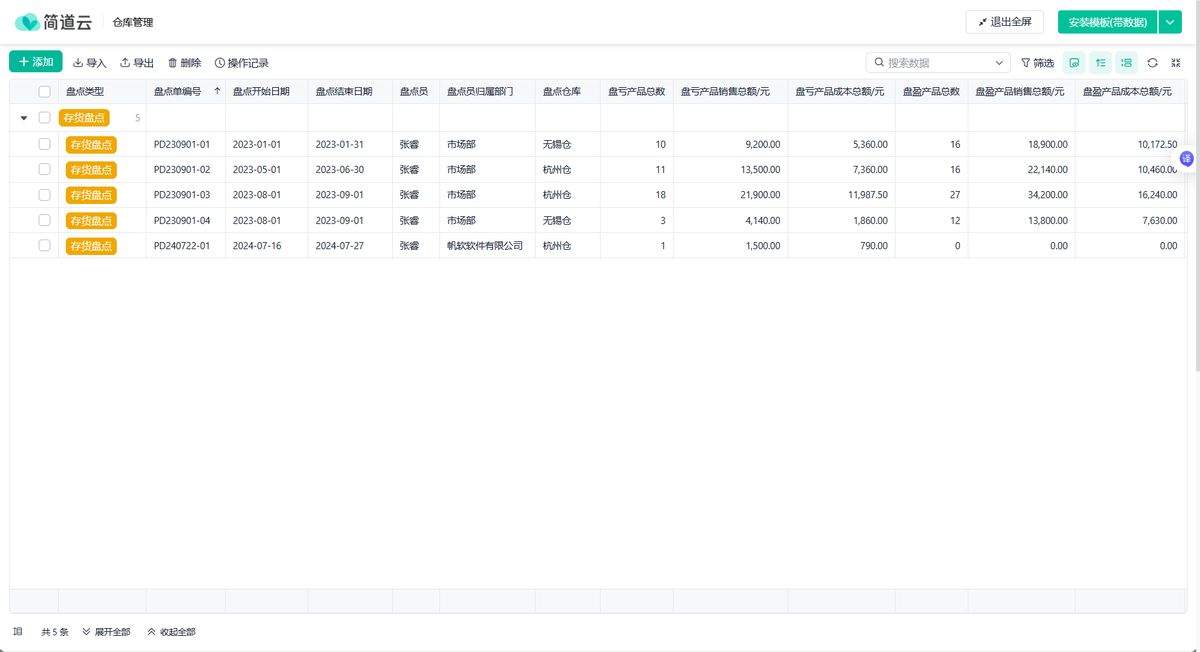Screen dimensions: 1200x652
Task: Collapse the 存货盘点 group triangle
Action: click(x=24, y=118)
